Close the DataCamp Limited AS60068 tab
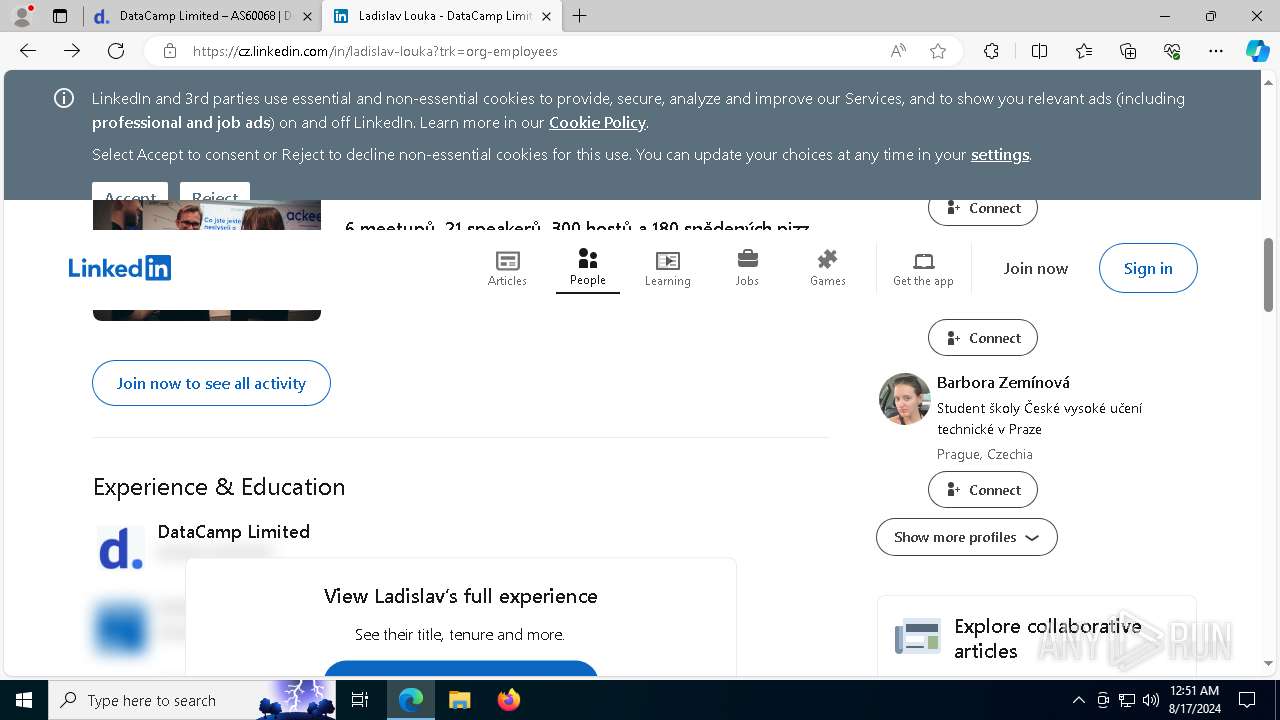 306,16
